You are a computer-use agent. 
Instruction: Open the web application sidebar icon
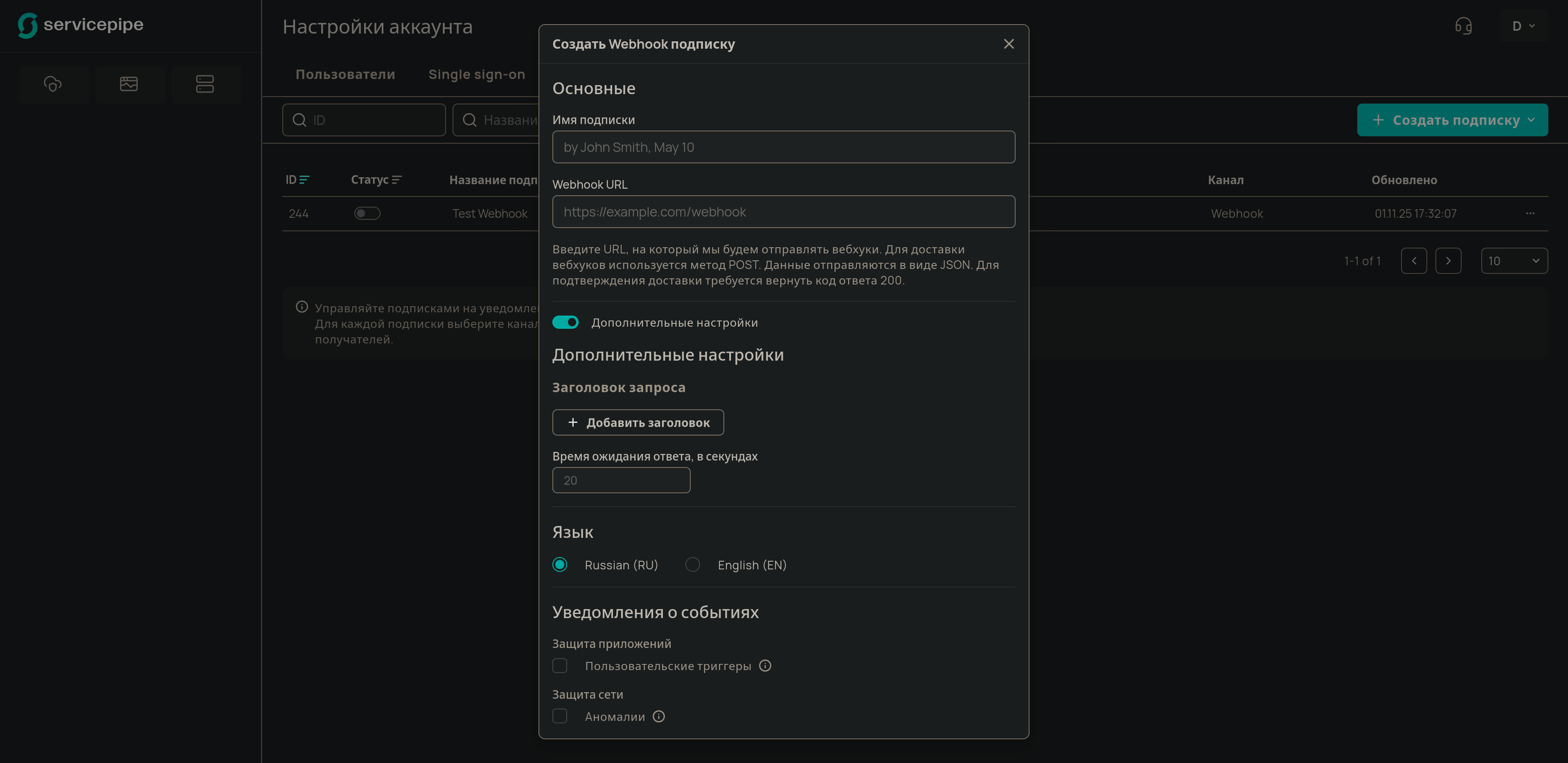pos(129,84)
